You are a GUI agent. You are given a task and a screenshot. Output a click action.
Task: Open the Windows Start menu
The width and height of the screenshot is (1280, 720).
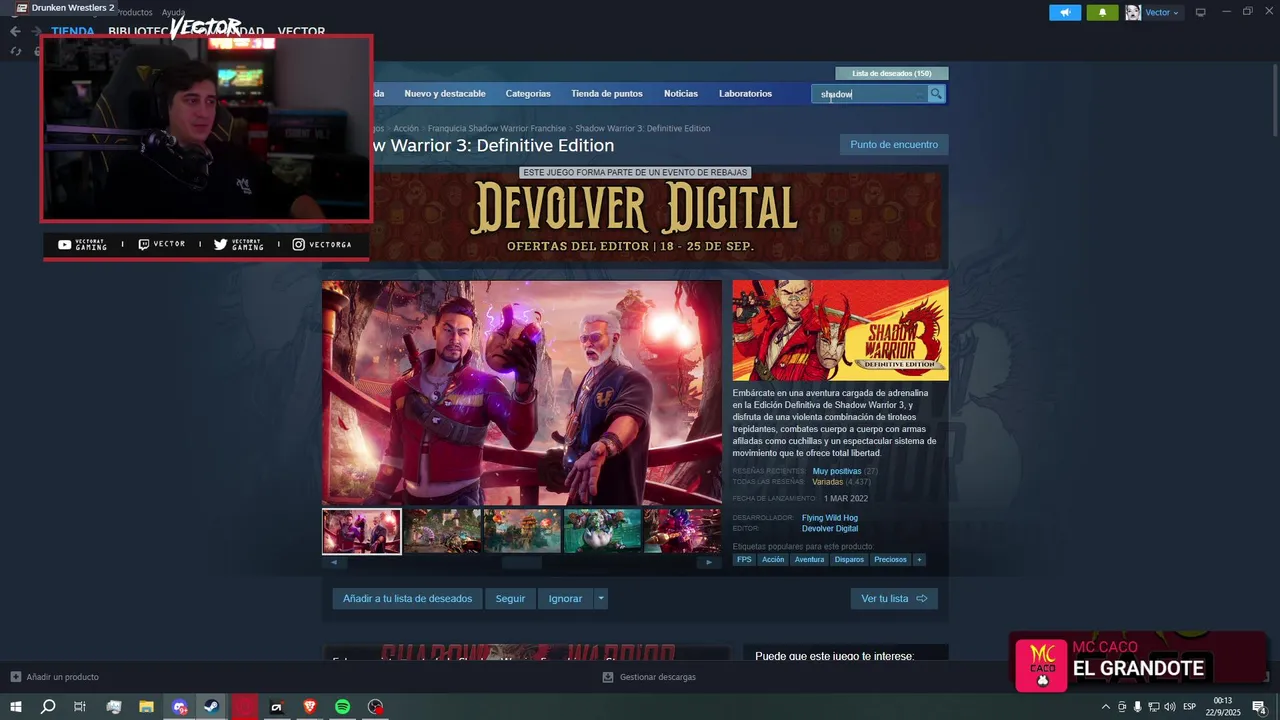pyautogui.click(x=16, y=707)
